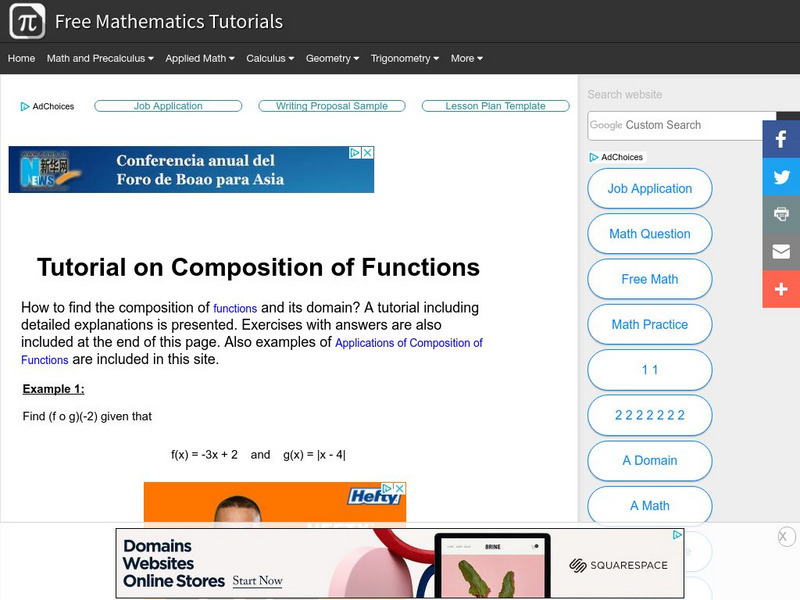The height and width of the screenshot is (600, 800).
Task: Click the functions hyperlink
Action: tap(235, 308)
